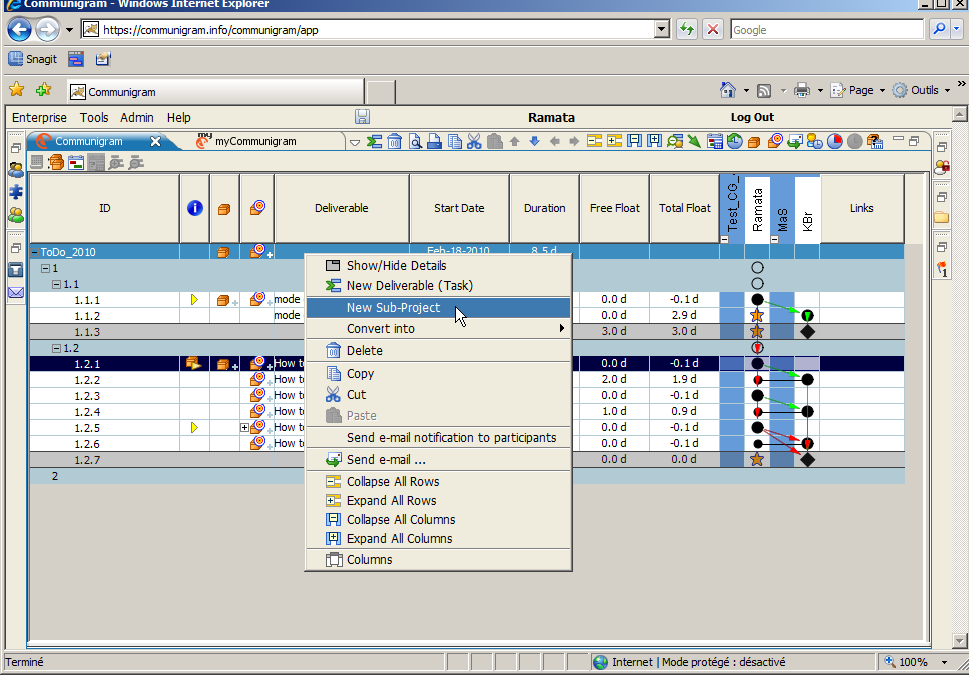Viewport: 969px width, 675px height.
Task: Click the calendar toolbar icon
Action: point(715,142)
